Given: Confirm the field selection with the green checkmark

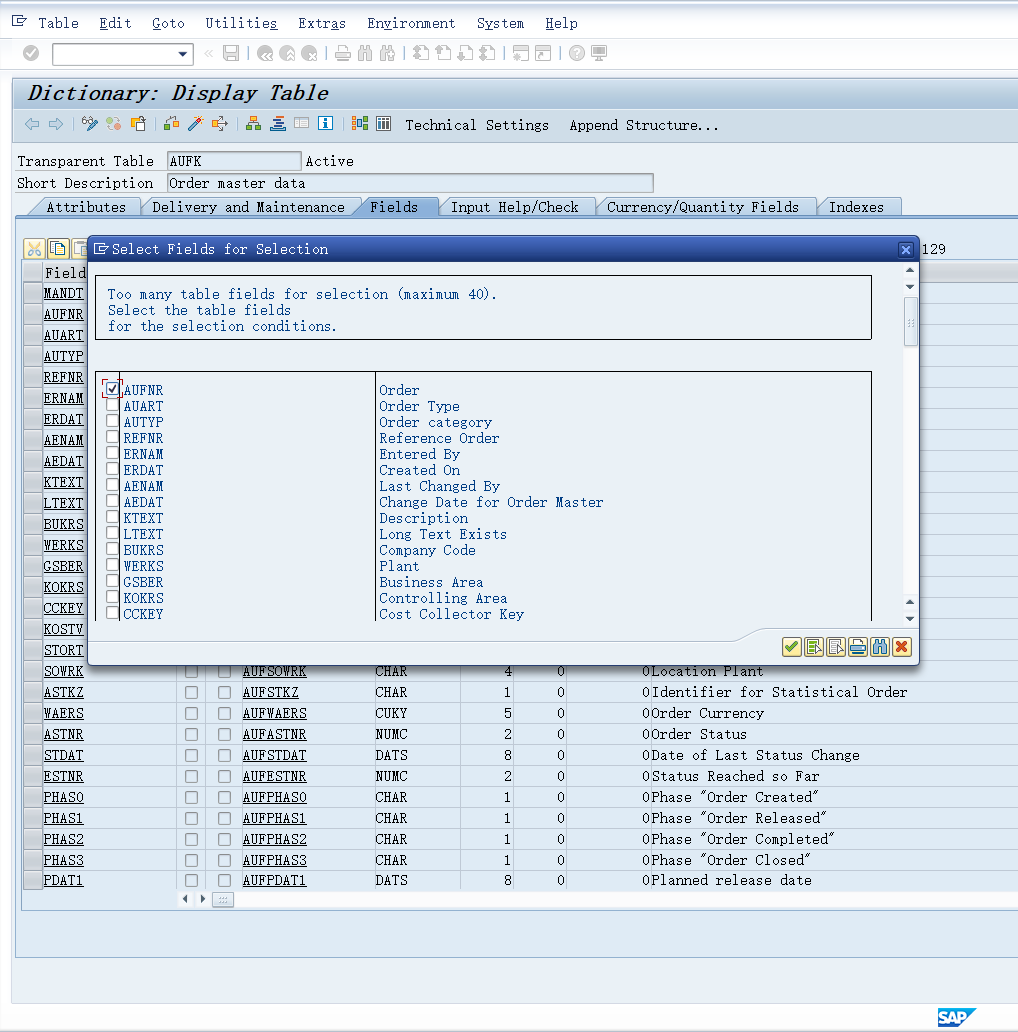Looking at the screenshot, I should [x=792, y=647].
